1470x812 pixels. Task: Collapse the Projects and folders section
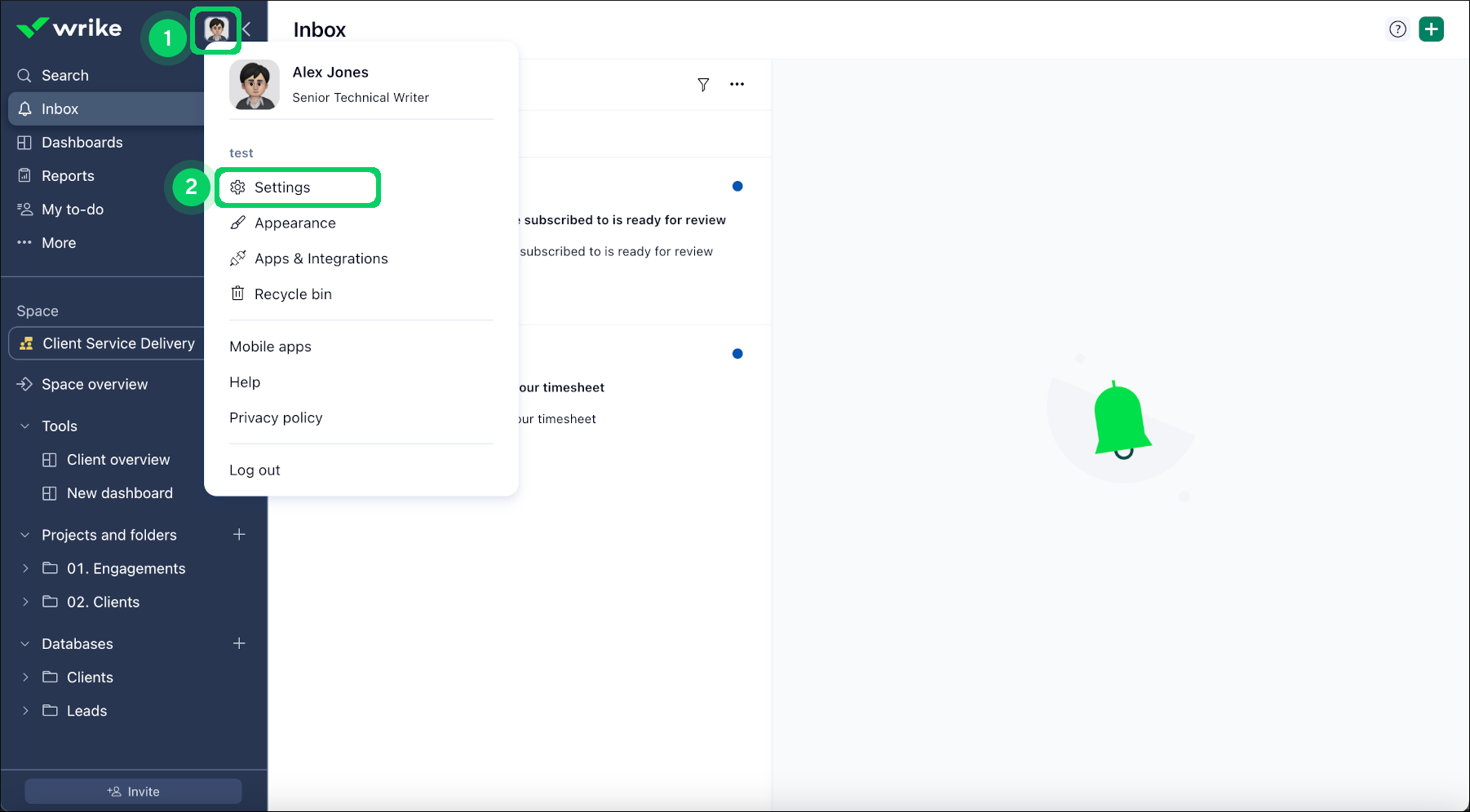[25, 535]
